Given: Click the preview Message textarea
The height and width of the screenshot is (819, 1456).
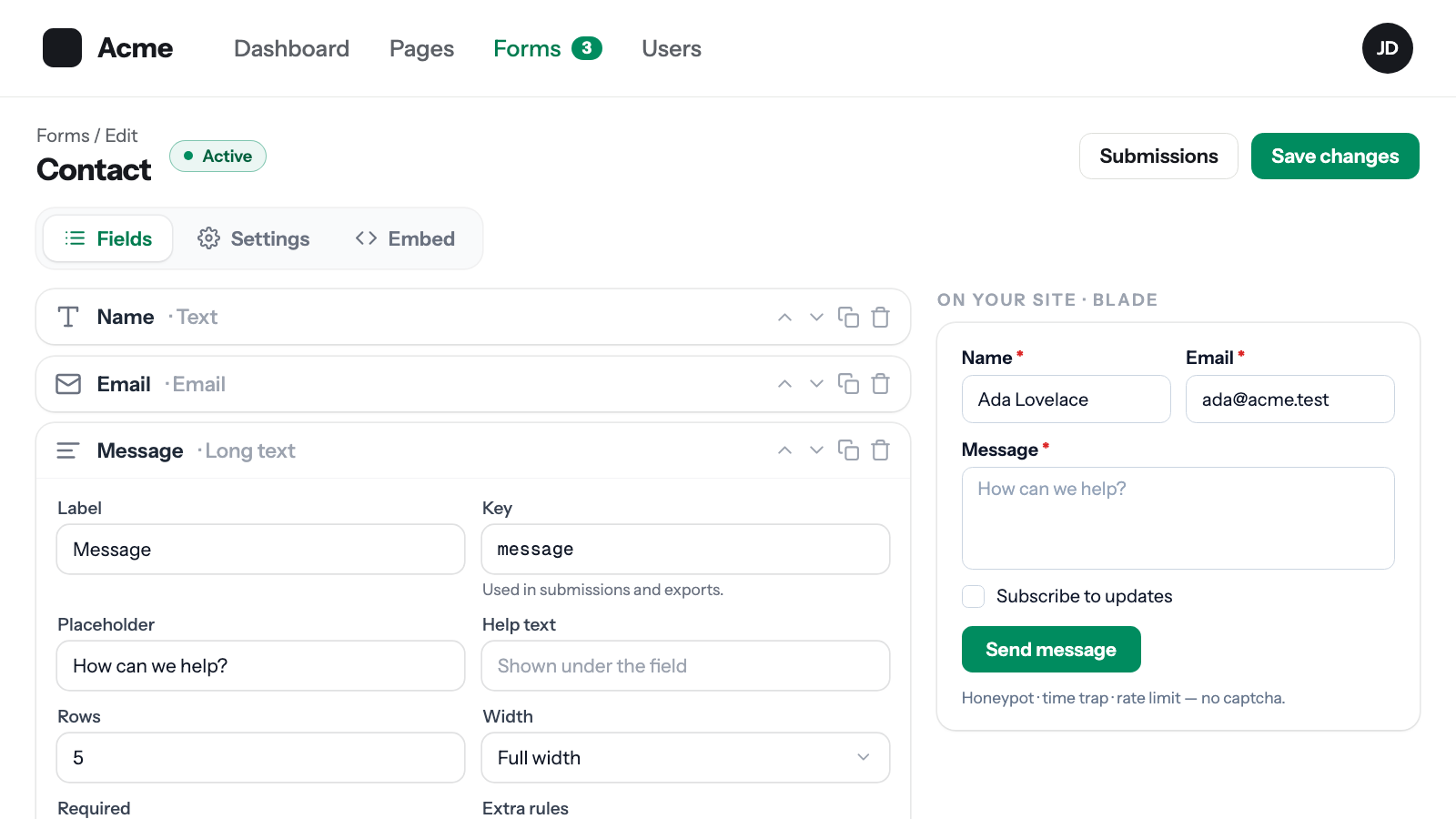Looking at the screenshot, I should pyautogui.click(x=1178, y=519).
